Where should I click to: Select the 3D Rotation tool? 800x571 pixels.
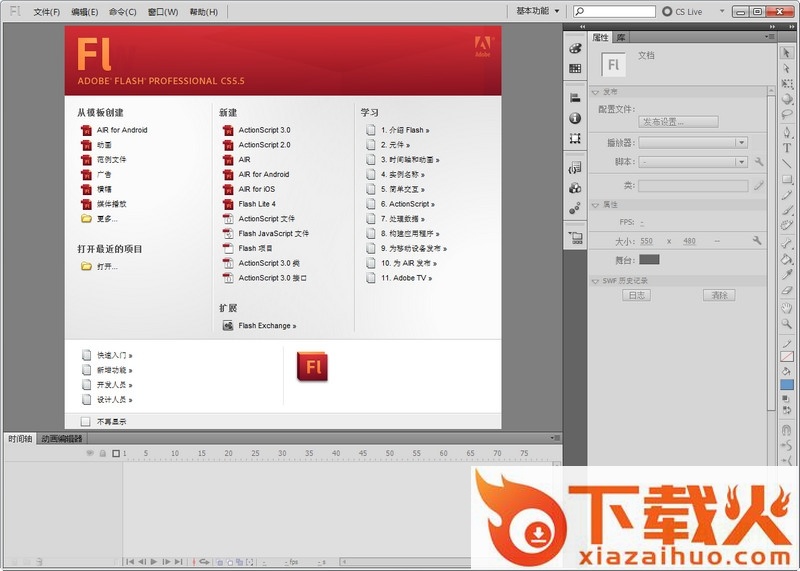[787, 99]
